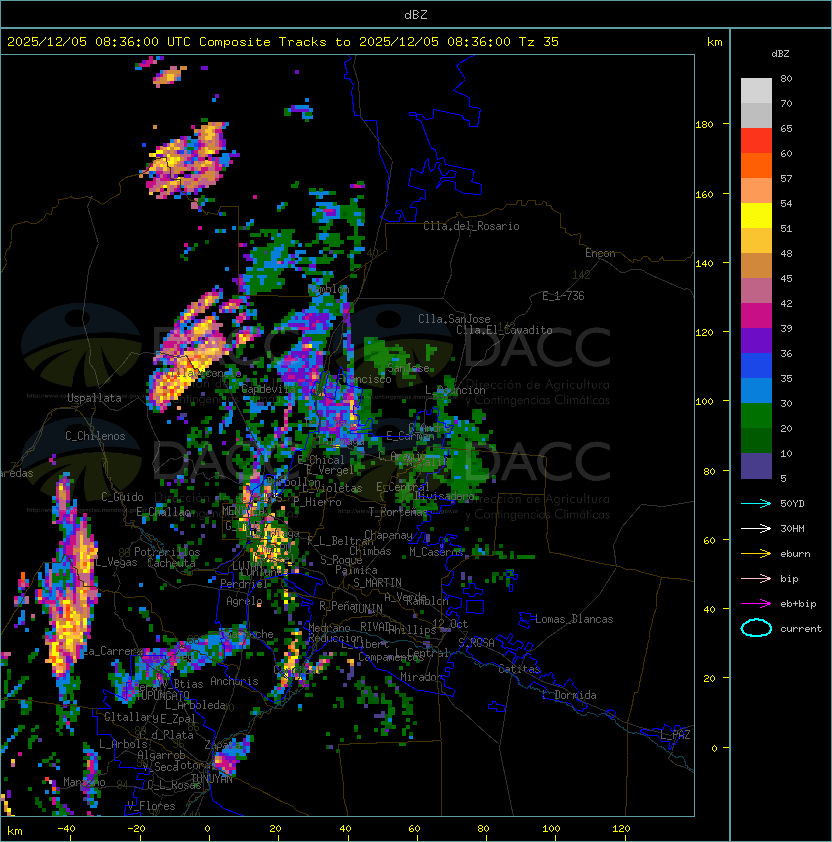Click the 'P_Hierro' location label

click(x=317, y=502)
